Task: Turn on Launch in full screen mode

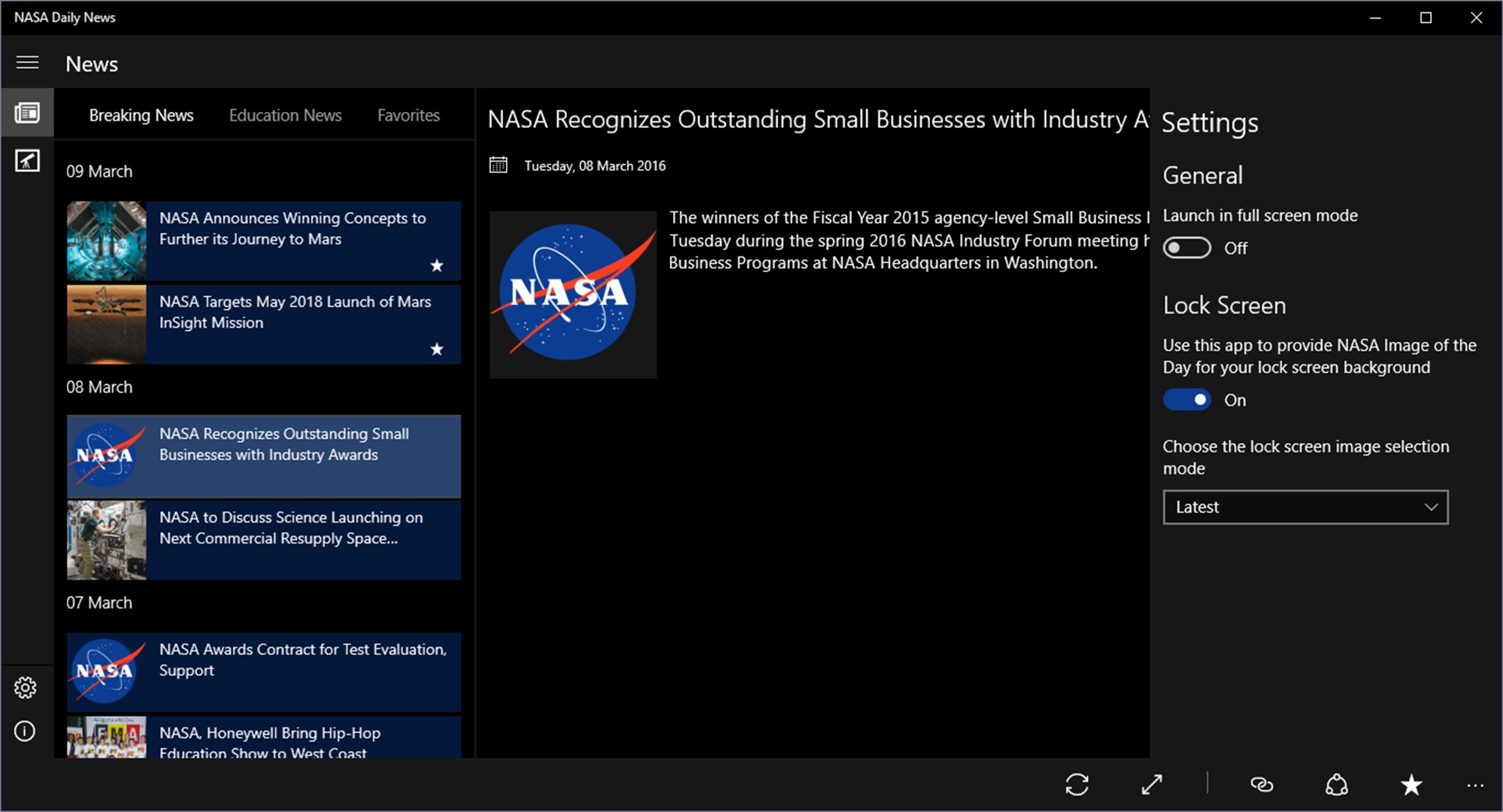Action: [x=1186, y=247]
